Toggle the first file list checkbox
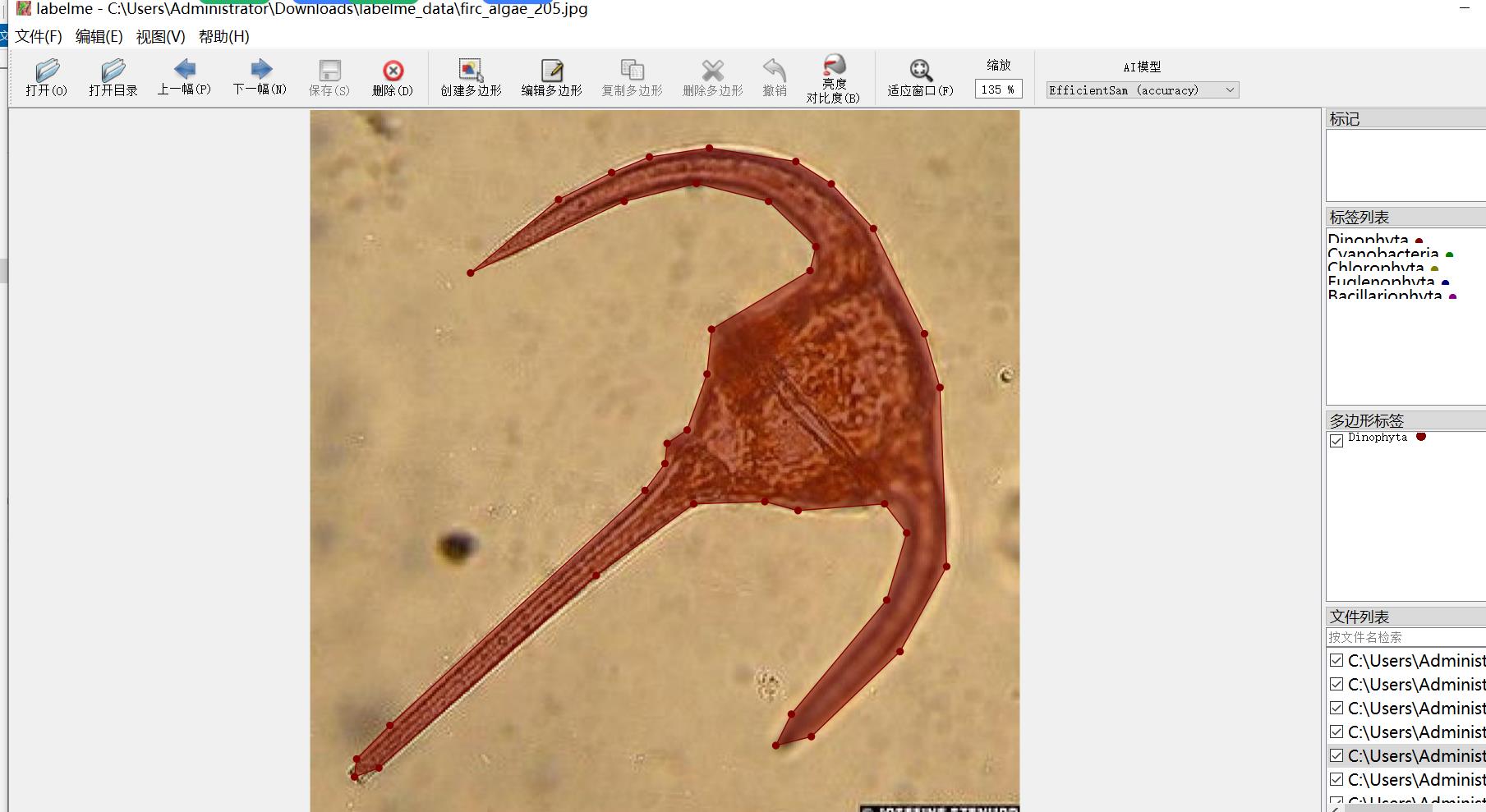 click(x=1336, y=661)
